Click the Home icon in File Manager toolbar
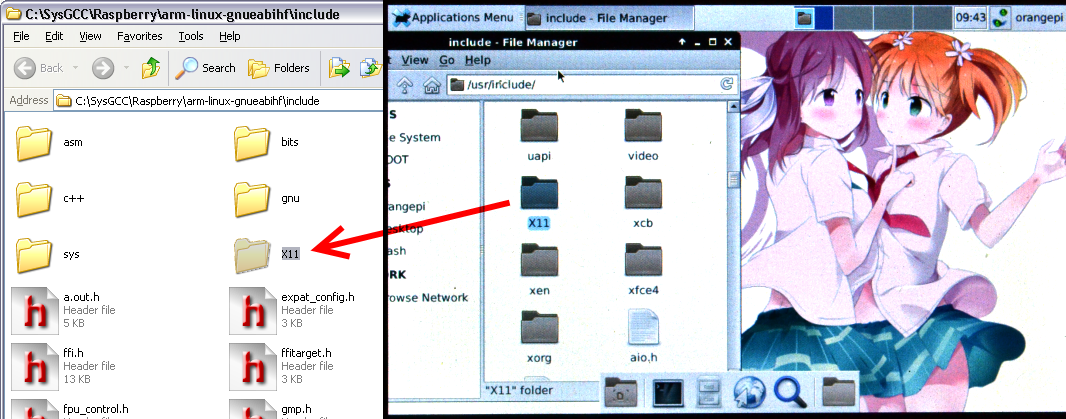This screenshot has width=1066, height=419. (431, 85)
